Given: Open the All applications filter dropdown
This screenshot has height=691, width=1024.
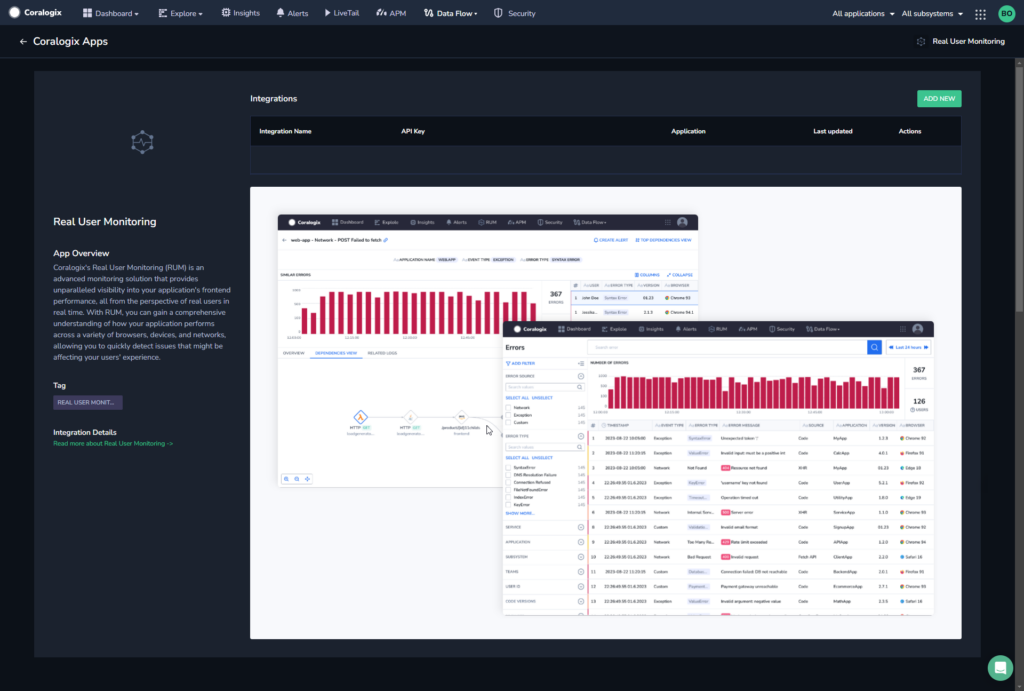Looking at the screenshot, I should tap(863, 14).
